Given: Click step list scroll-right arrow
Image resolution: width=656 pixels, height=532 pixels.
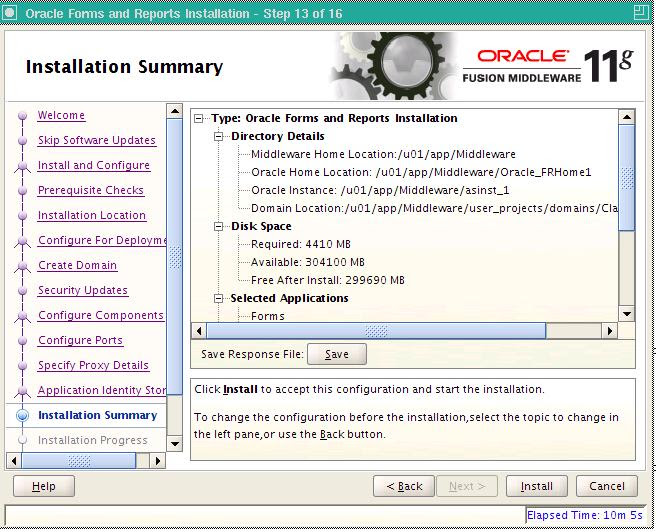Looking at the screenshot, I should 158,461.
